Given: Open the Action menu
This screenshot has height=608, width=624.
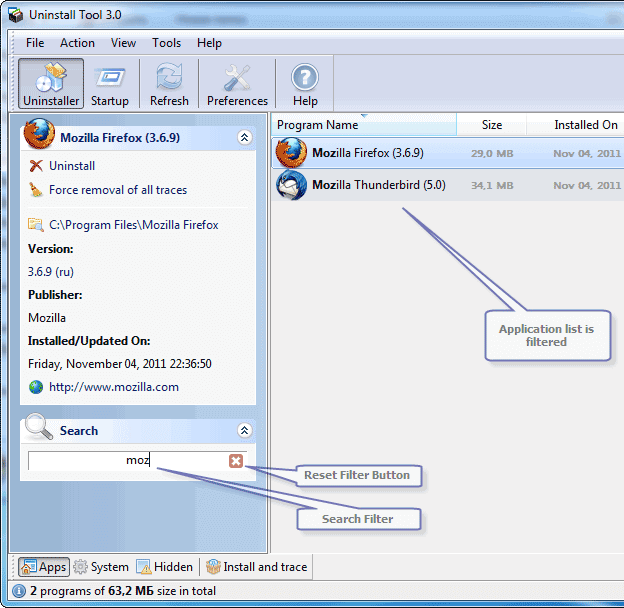Looking at the screenshot, I should [77, 43].
